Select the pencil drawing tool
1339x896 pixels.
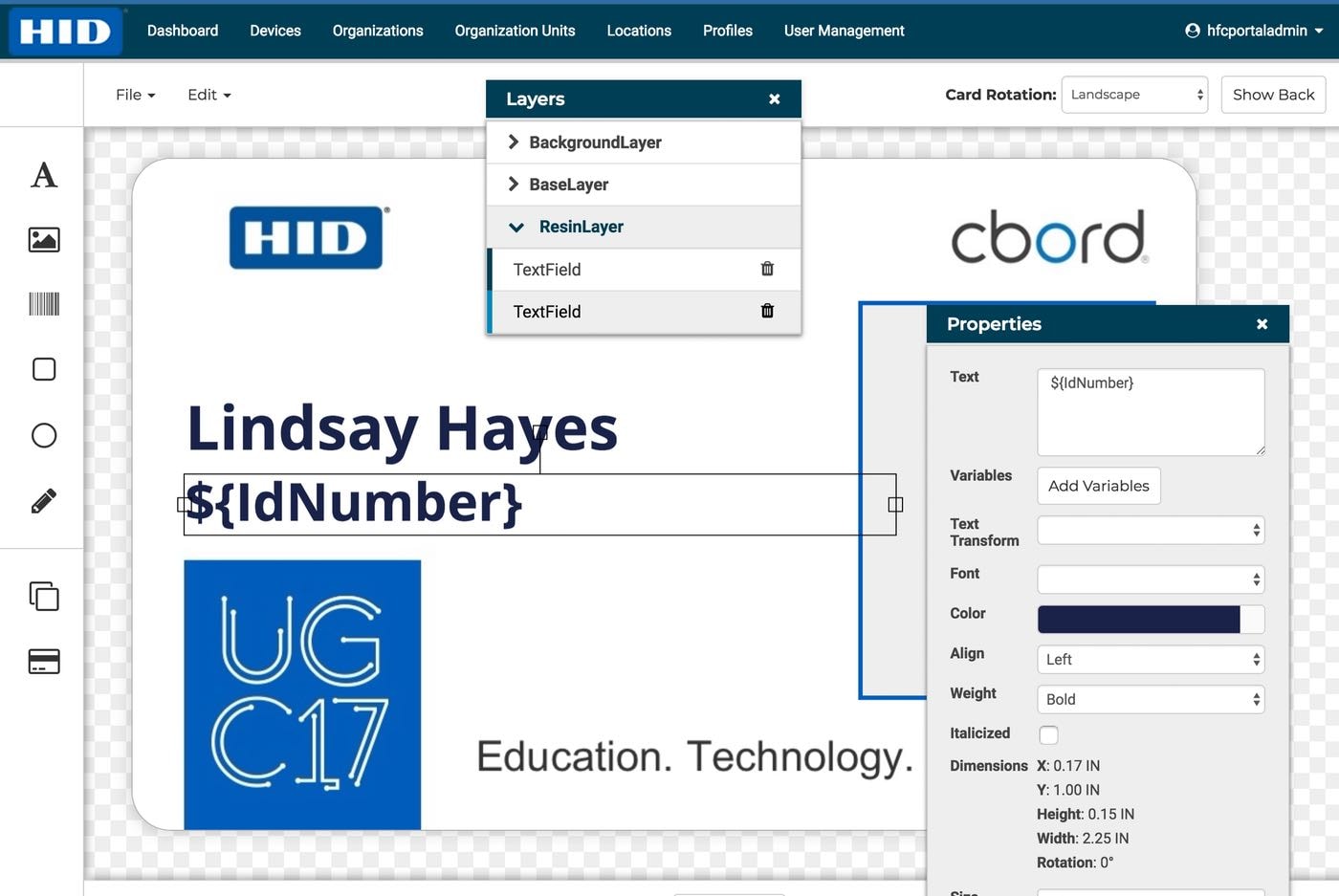(44, 500)
